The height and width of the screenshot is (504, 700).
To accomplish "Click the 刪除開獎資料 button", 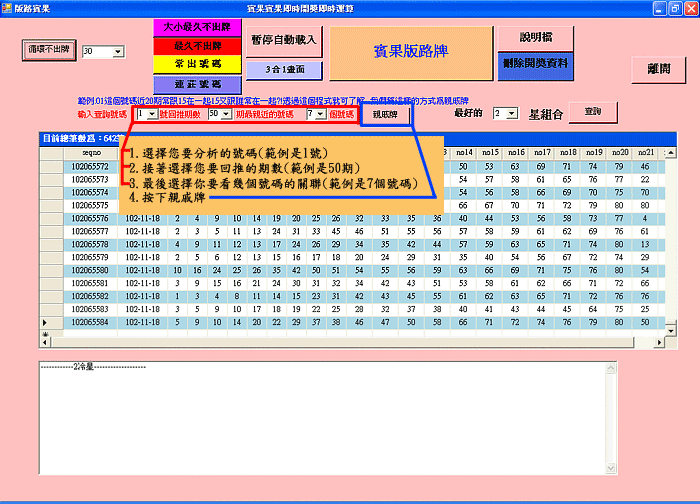I will [x=535, y=63].
